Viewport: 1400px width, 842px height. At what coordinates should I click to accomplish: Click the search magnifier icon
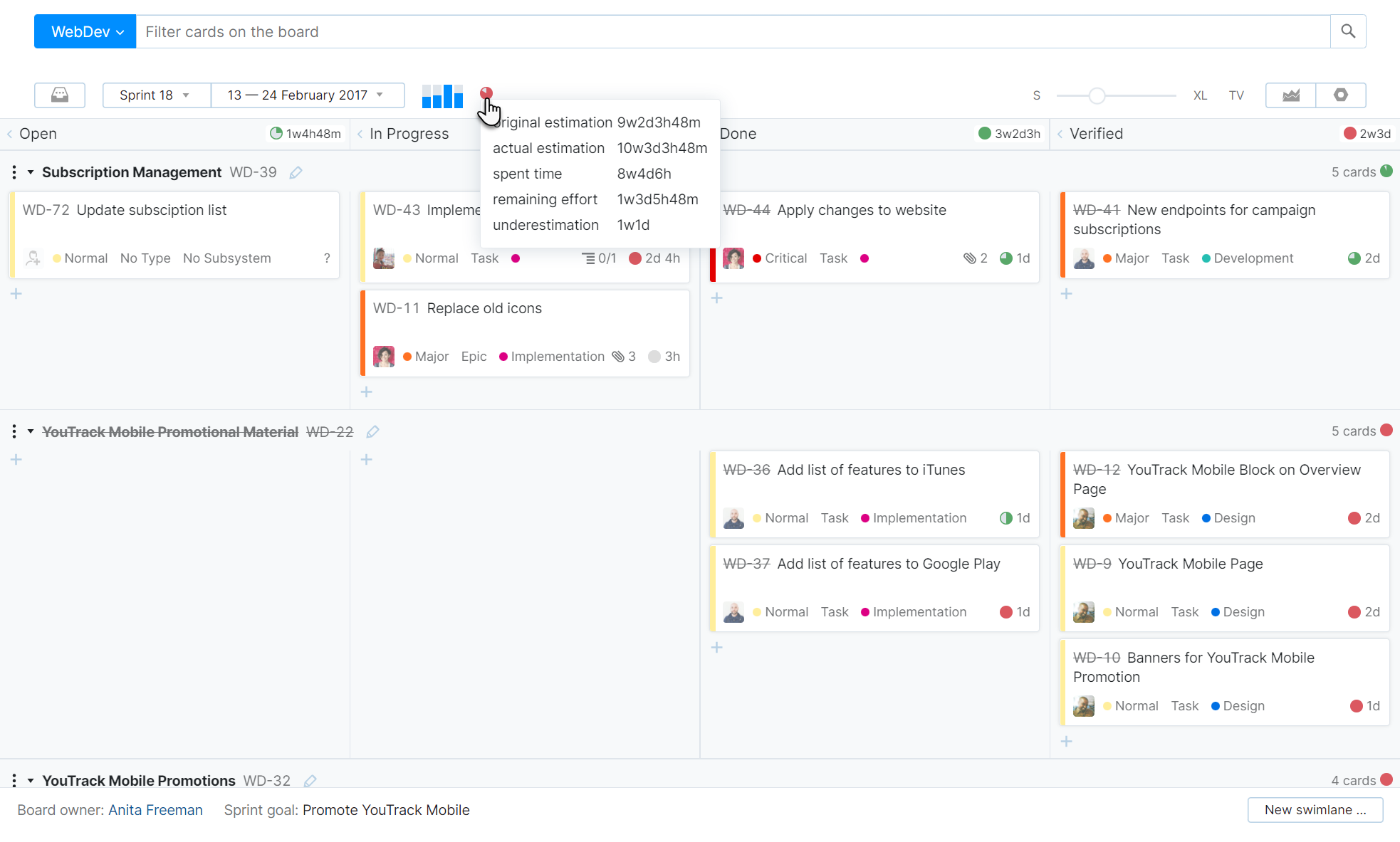(x=1347, y=31)
